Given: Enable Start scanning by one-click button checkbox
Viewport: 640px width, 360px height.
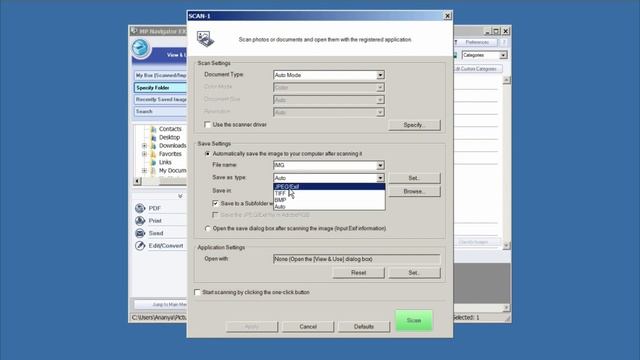Looking at the screenshot, I should click(197, 292).
